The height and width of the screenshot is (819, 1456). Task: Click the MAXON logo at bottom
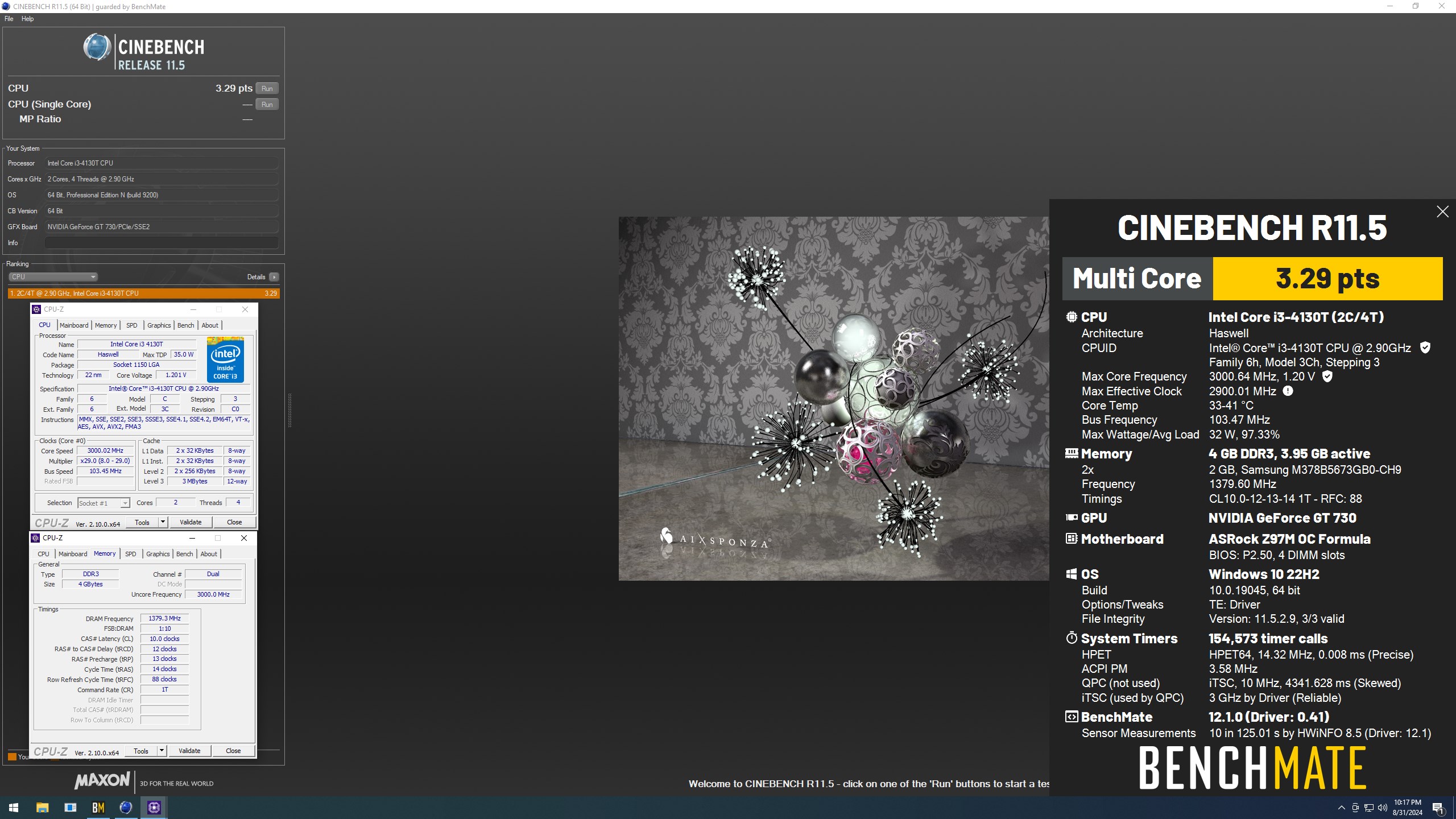(x=102, y=780)
